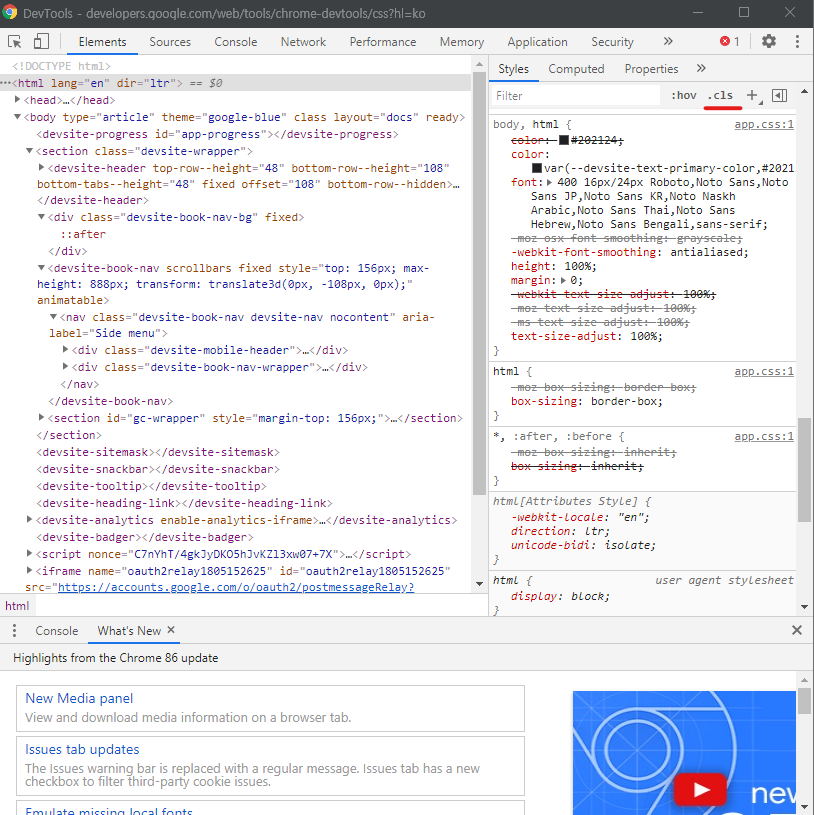The image size is (814, 815).
Task: Collapse the body element node
Action: point(18,117)
